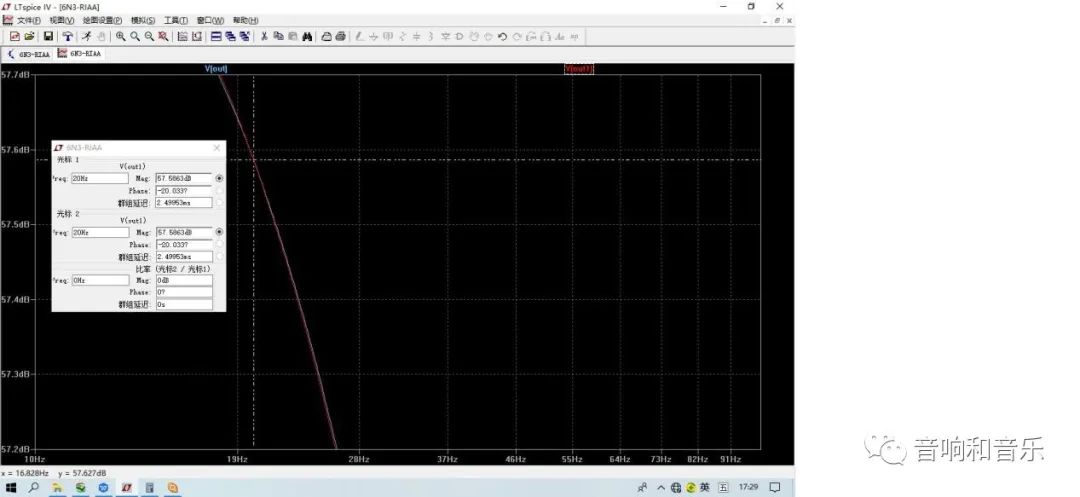The image size is (1080, 497).
Task: Click the ratio Freq field showing 0Hz
Action: [x=100, y=280]
